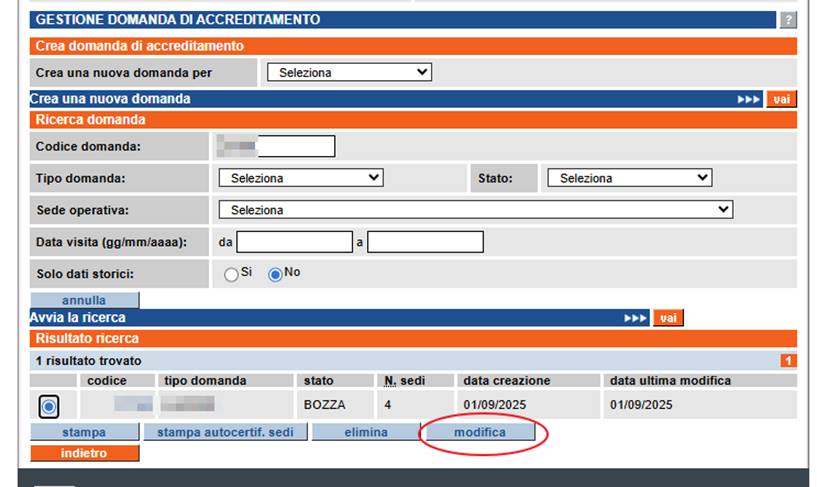
Task: Click the 'modifica' button
Action: tap(480, 433)
